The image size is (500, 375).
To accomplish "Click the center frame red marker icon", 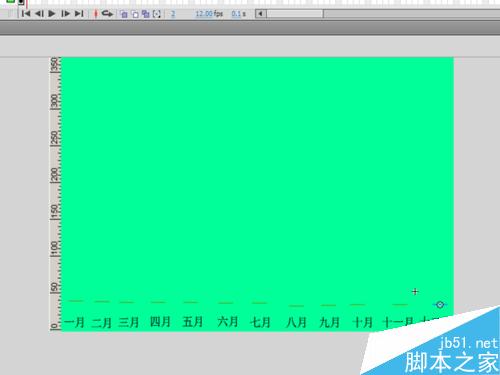I will click(95, 14).
